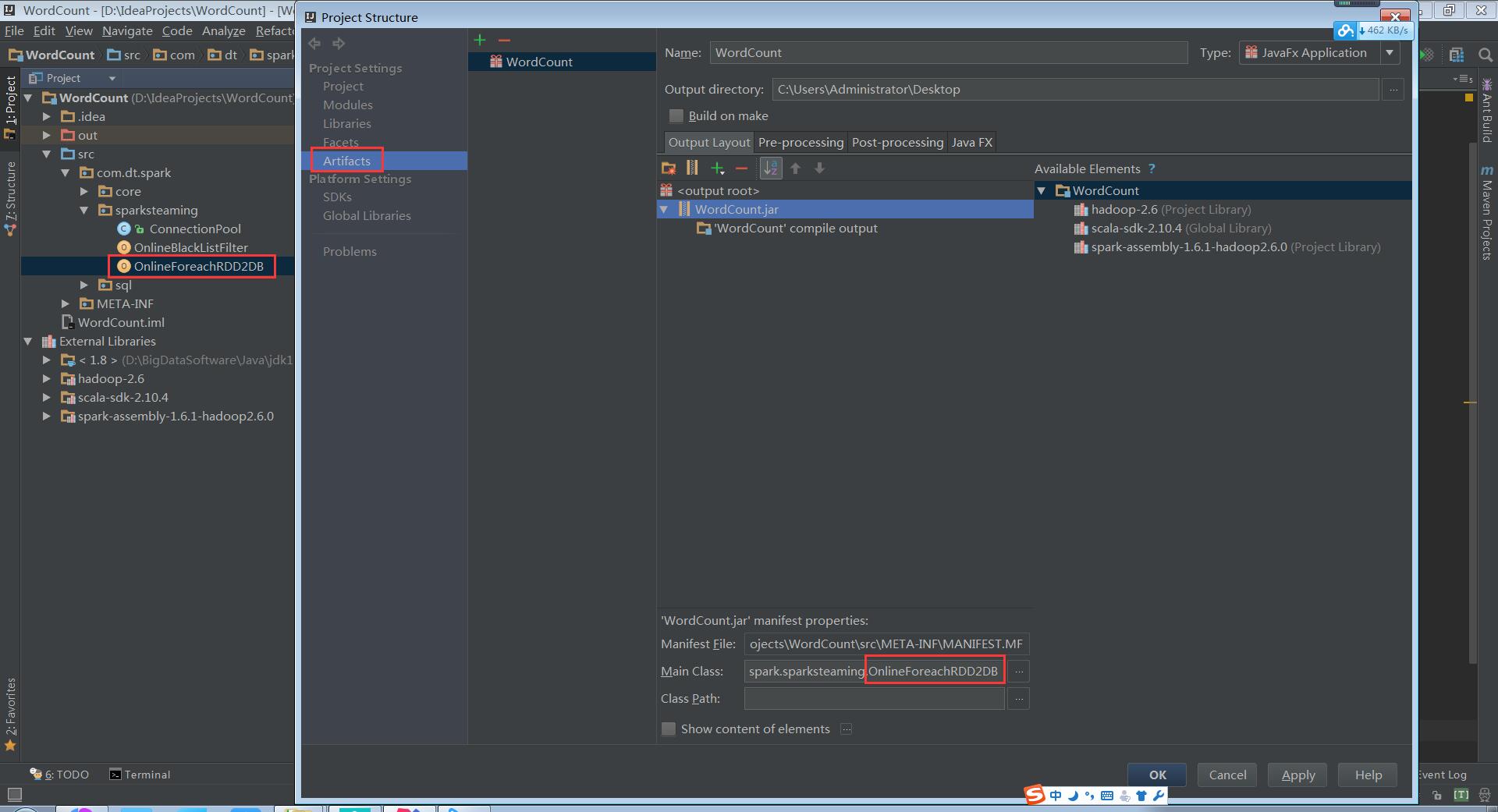Open TODO tool window
This screenshot has height=812, width=1498.
[x=59, y=775]
